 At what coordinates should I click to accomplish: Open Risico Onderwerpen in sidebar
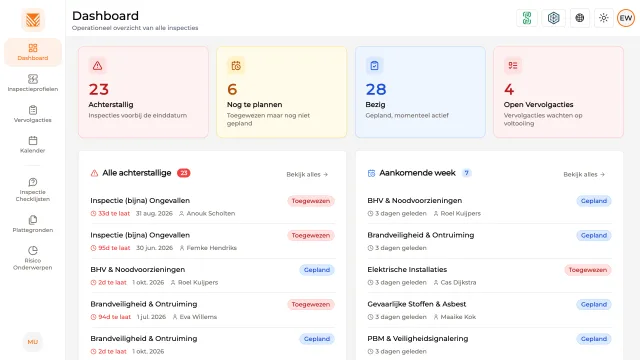click(x=33, y=258)
